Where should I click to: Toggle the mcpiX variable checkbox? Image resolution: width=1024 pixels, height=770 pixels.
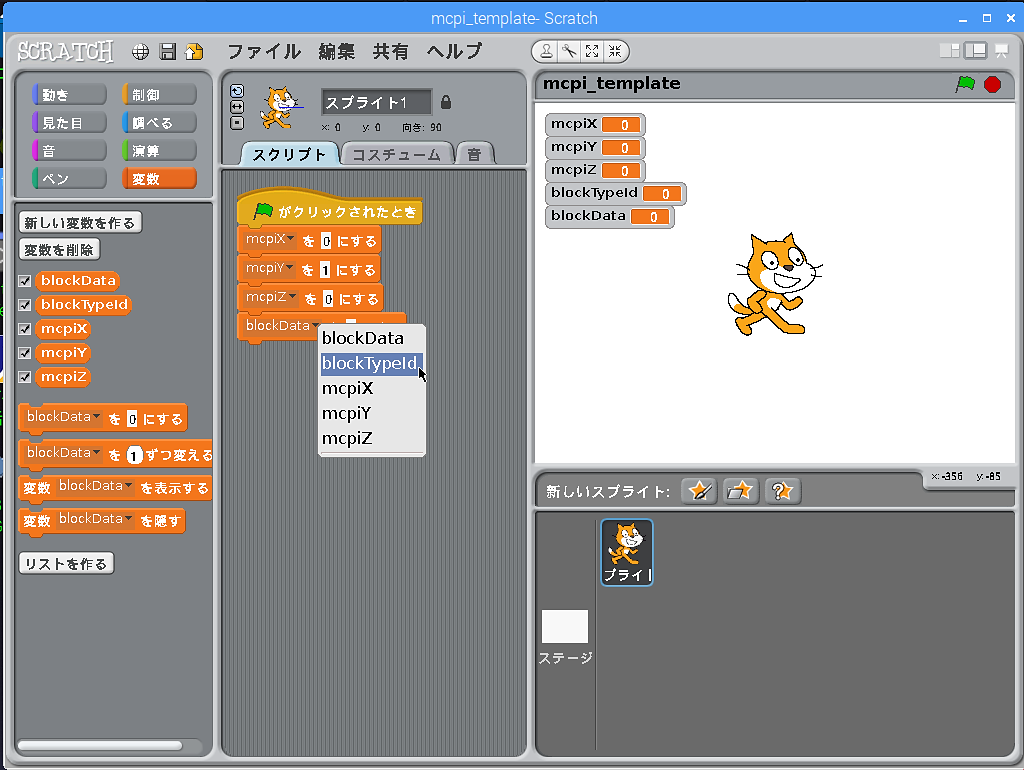coord(25,329)
